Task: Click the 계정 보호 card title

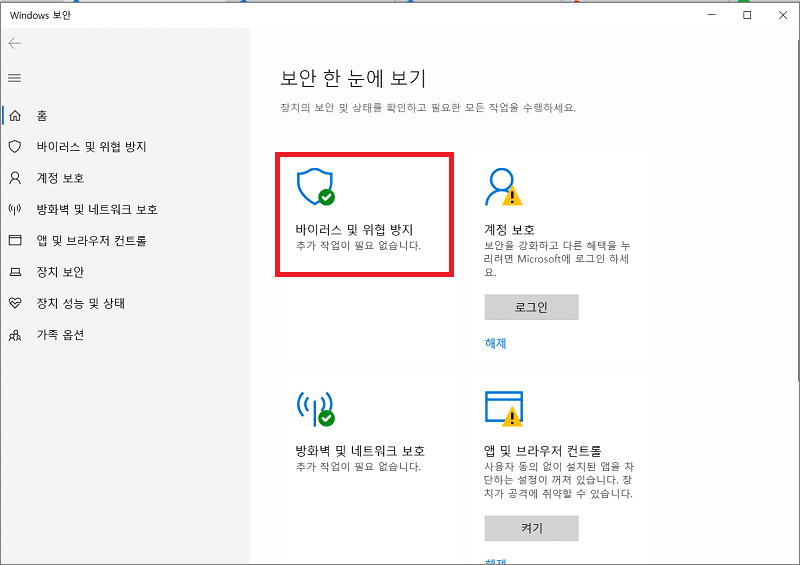Action: (x=509, y=230)
